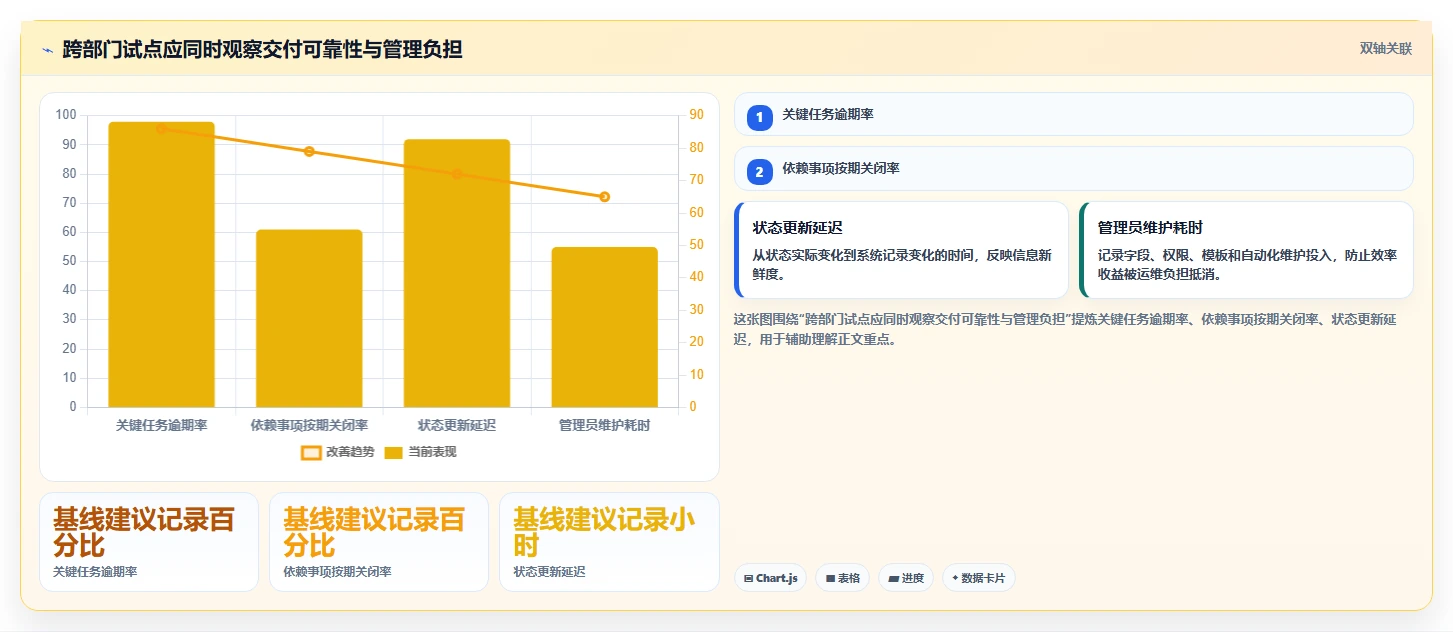Click the orange 改善趋势 legend swatch
This screenshot has width=1453, height=632.
pyautogui.click(x=311, y=452)
